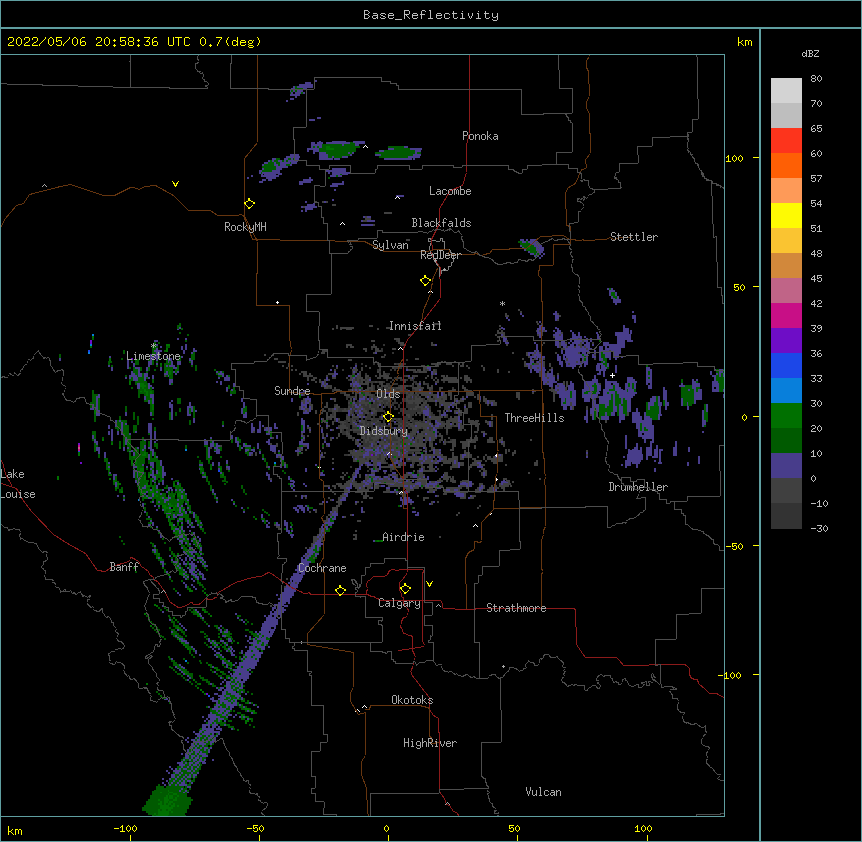The width and height of the screenshot is (862, 842).
Task: Click the Lake Louise label
Action: [18, 484]
